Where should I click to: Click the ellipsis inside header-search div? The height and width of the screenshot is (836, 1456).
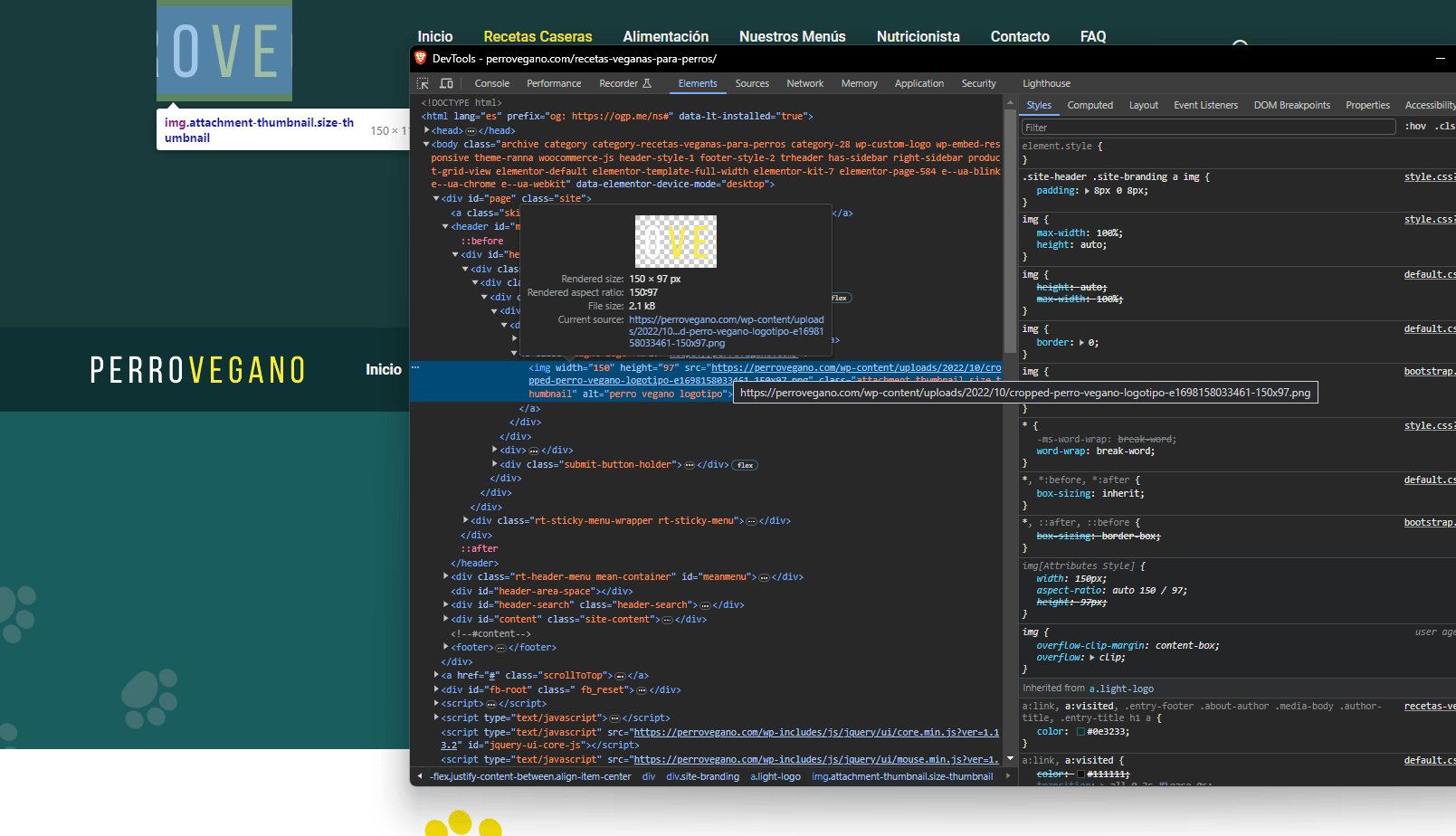point(705,605)
